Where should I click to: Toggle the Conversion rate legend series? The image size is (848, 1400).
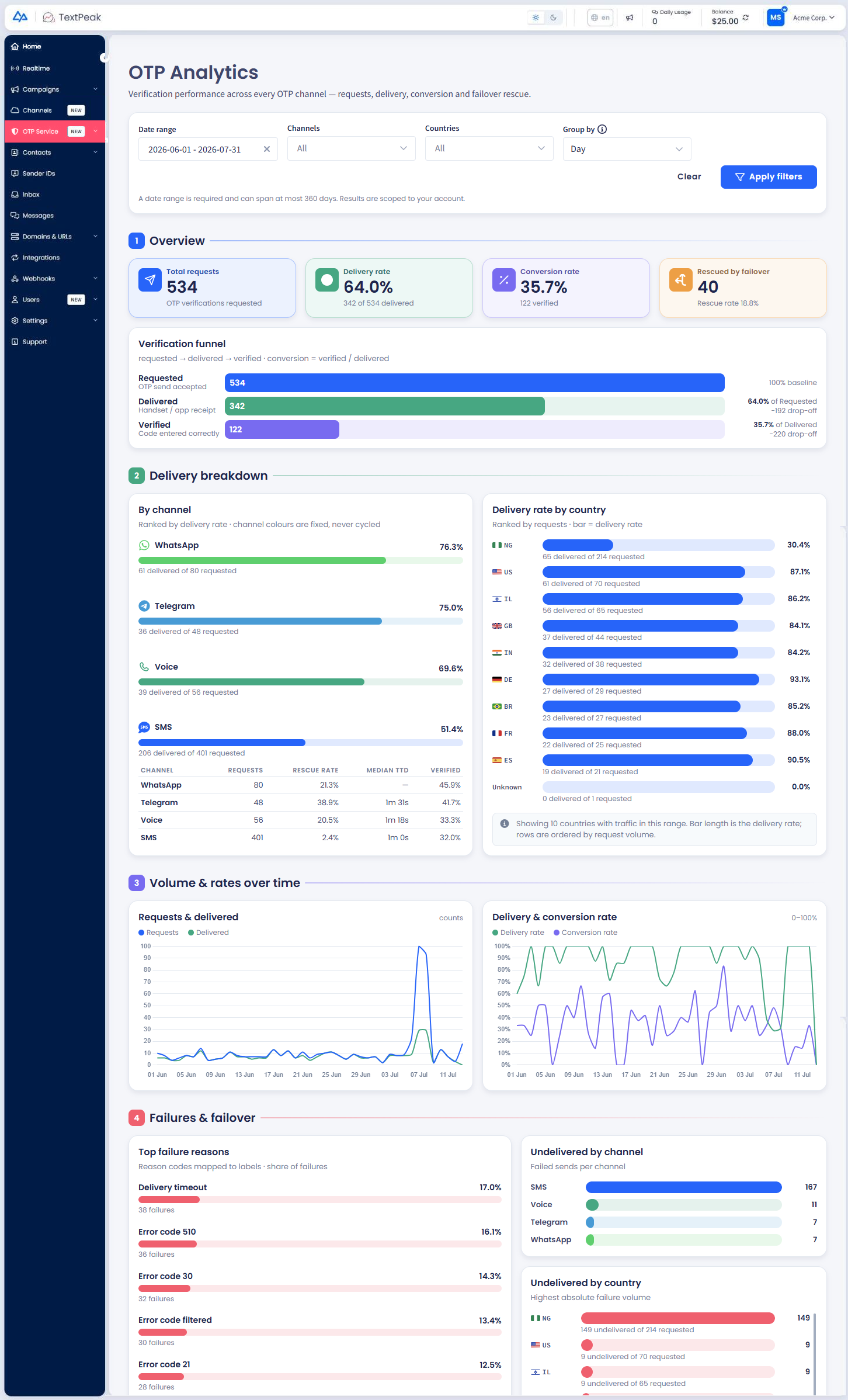pos(585,933)
